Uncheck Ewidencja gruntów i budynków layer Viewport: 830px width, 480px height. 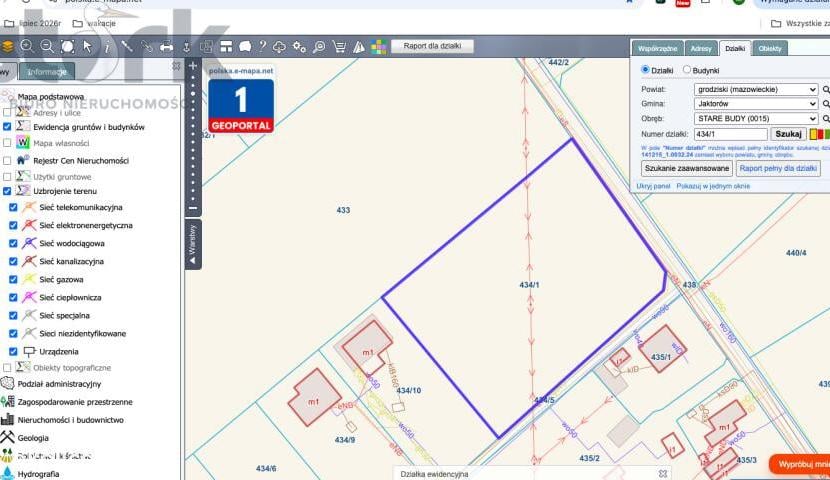point(7,127)
